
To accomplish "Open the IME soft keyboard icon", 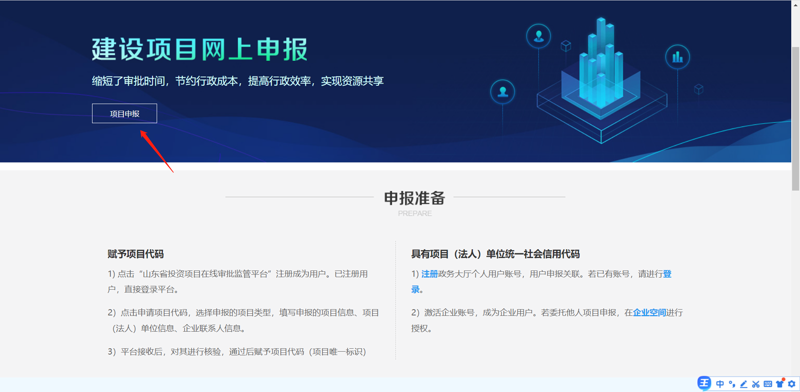I will 767,384.
